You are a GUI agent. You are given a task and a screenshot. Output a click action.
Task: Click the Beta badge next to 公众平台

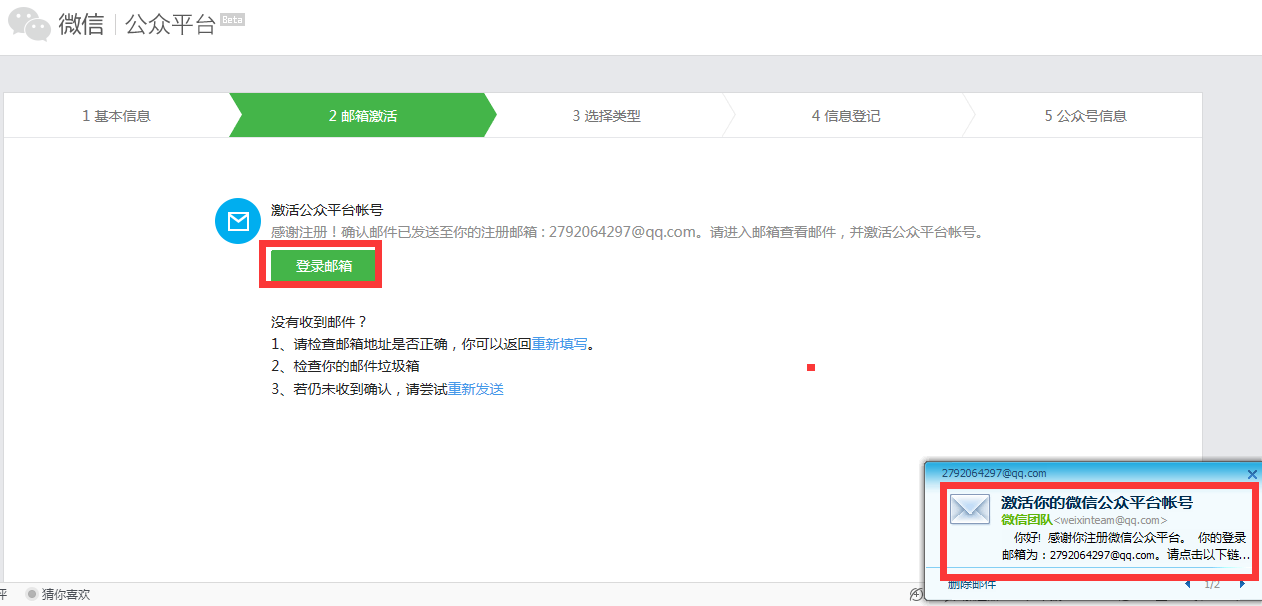tap(232, 19)
